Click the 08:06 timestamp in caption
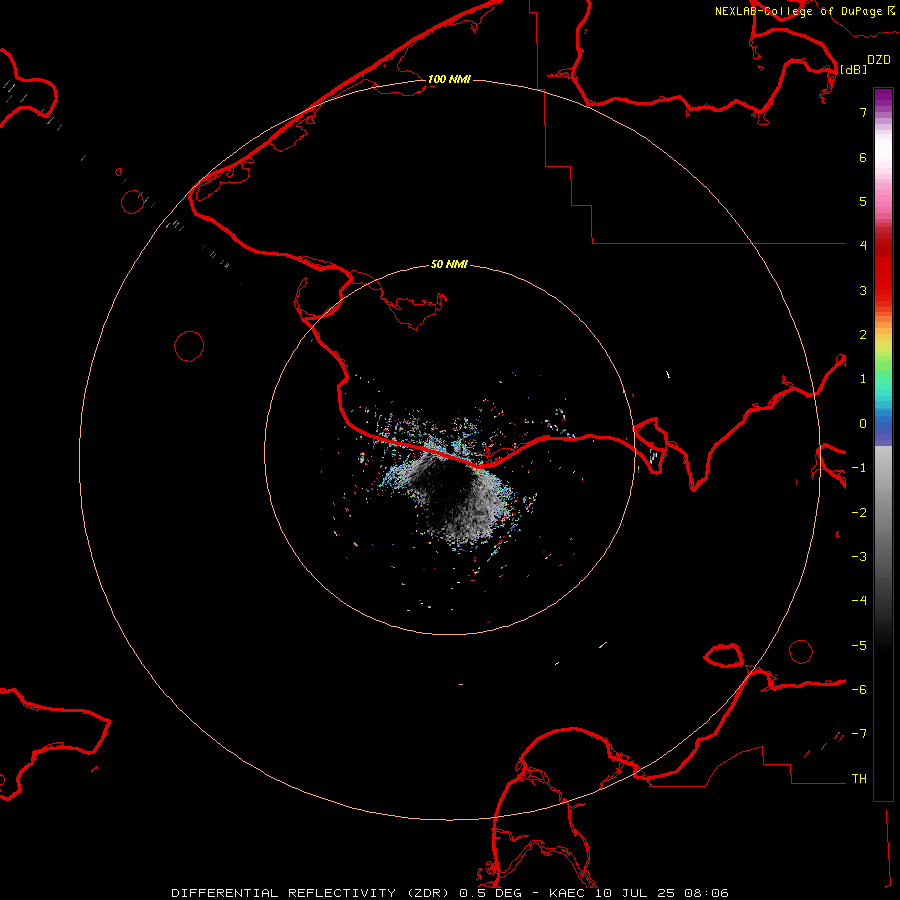Image resolution: width=900 pixels, height=900 pixels. click(x=707, y=893)
